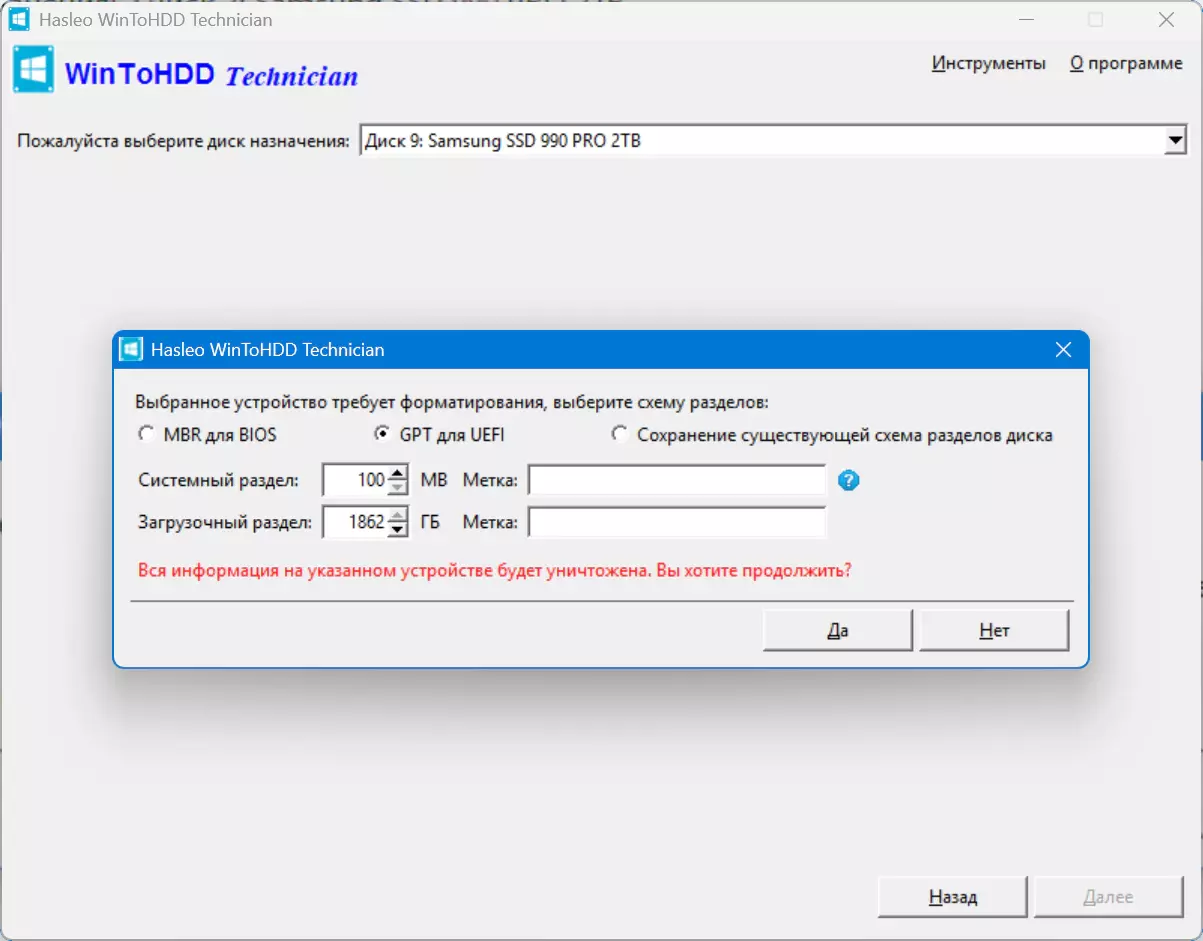
Task: Click the blue help question mark icon
Action: [x=849, y=481]
